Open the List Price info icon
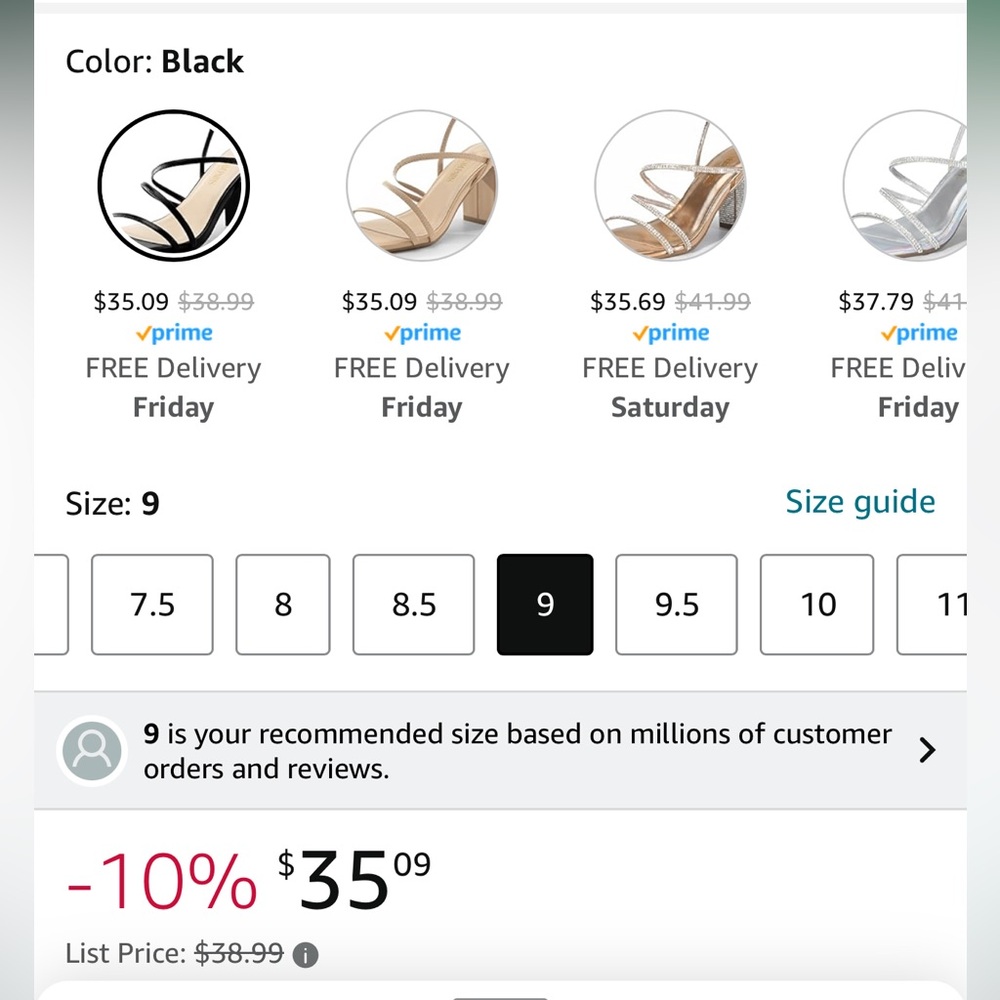 305,955
